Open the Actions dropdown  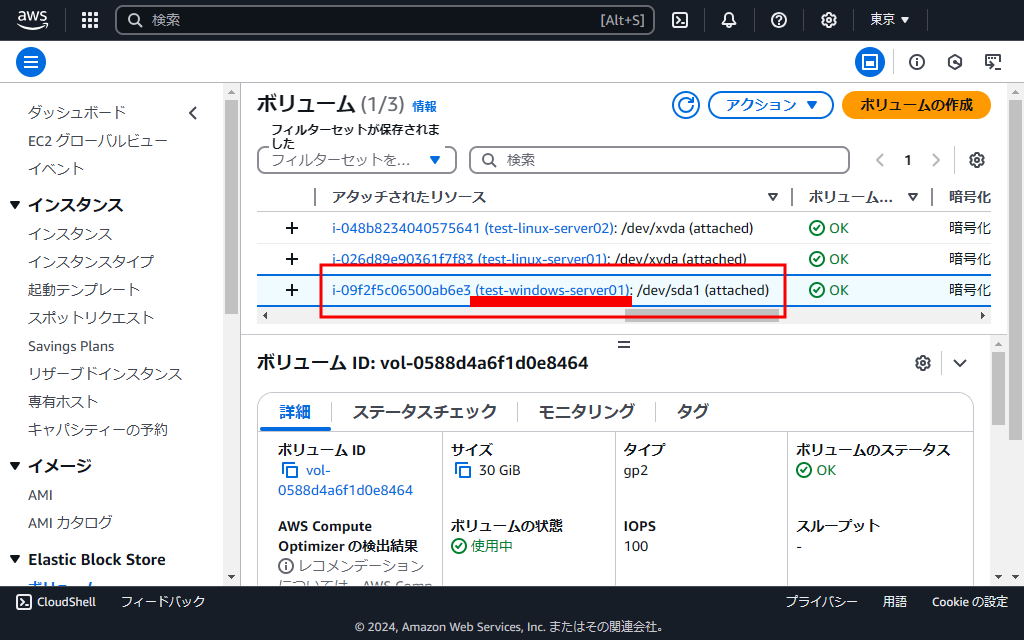tap(771, 105)
